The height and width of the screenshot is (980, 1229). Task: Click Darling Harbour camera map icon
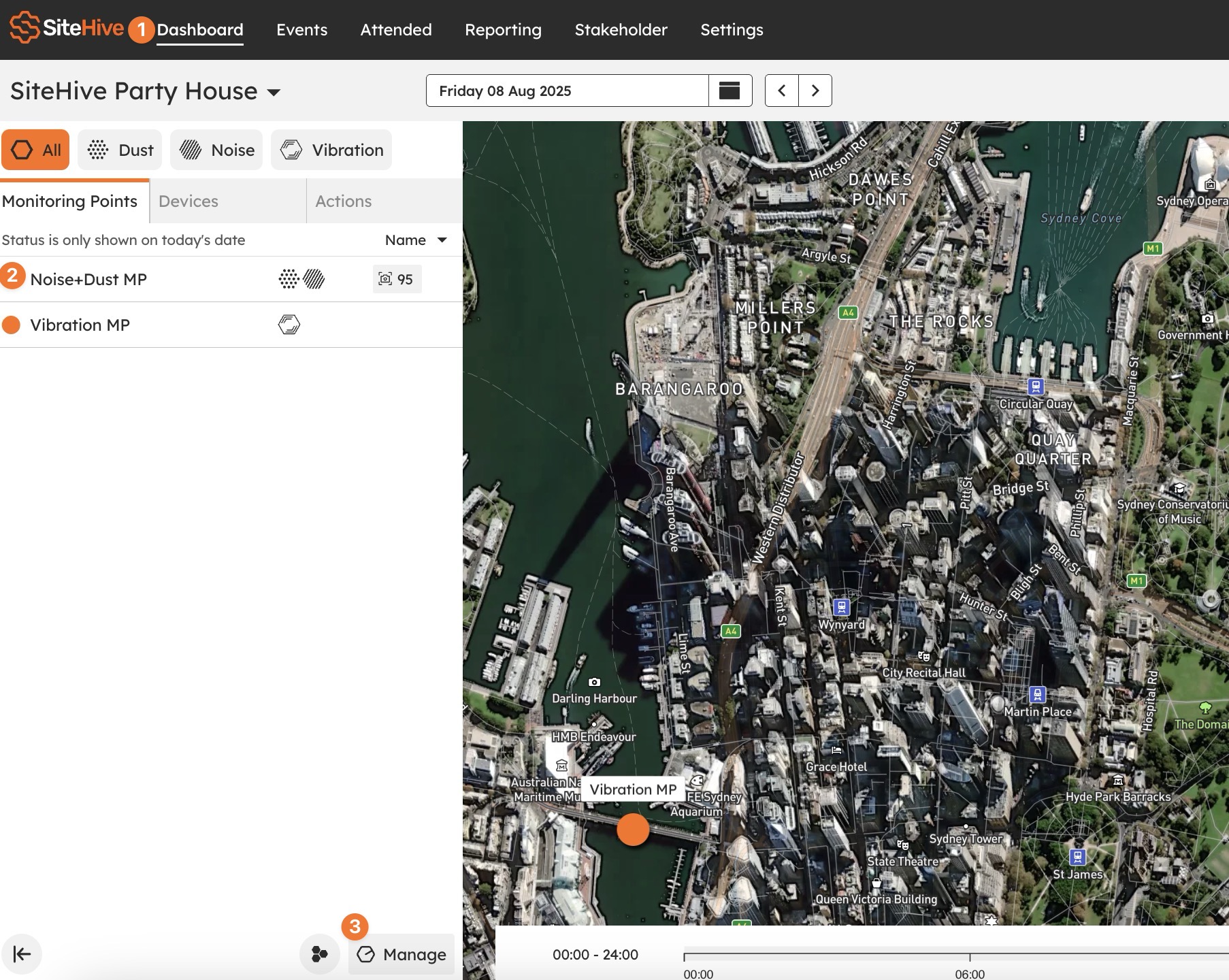(594, 682)
